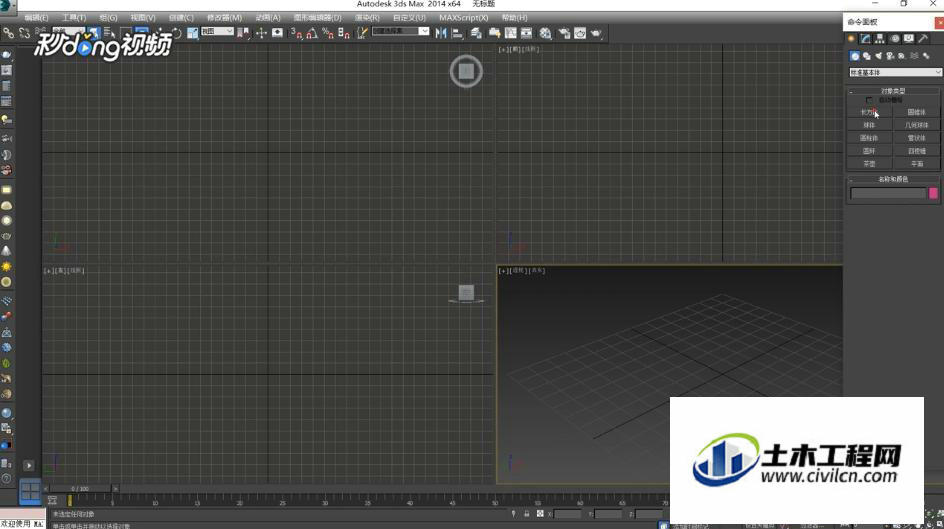Open the MAXScript(X) menu
Screen dimensions: 944x529
click(463, 17)
